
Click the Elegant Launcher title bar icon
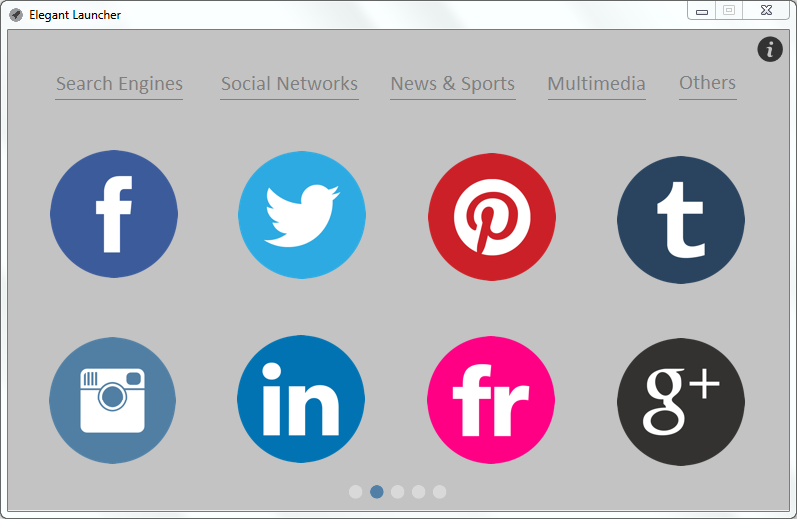(16, 15)
